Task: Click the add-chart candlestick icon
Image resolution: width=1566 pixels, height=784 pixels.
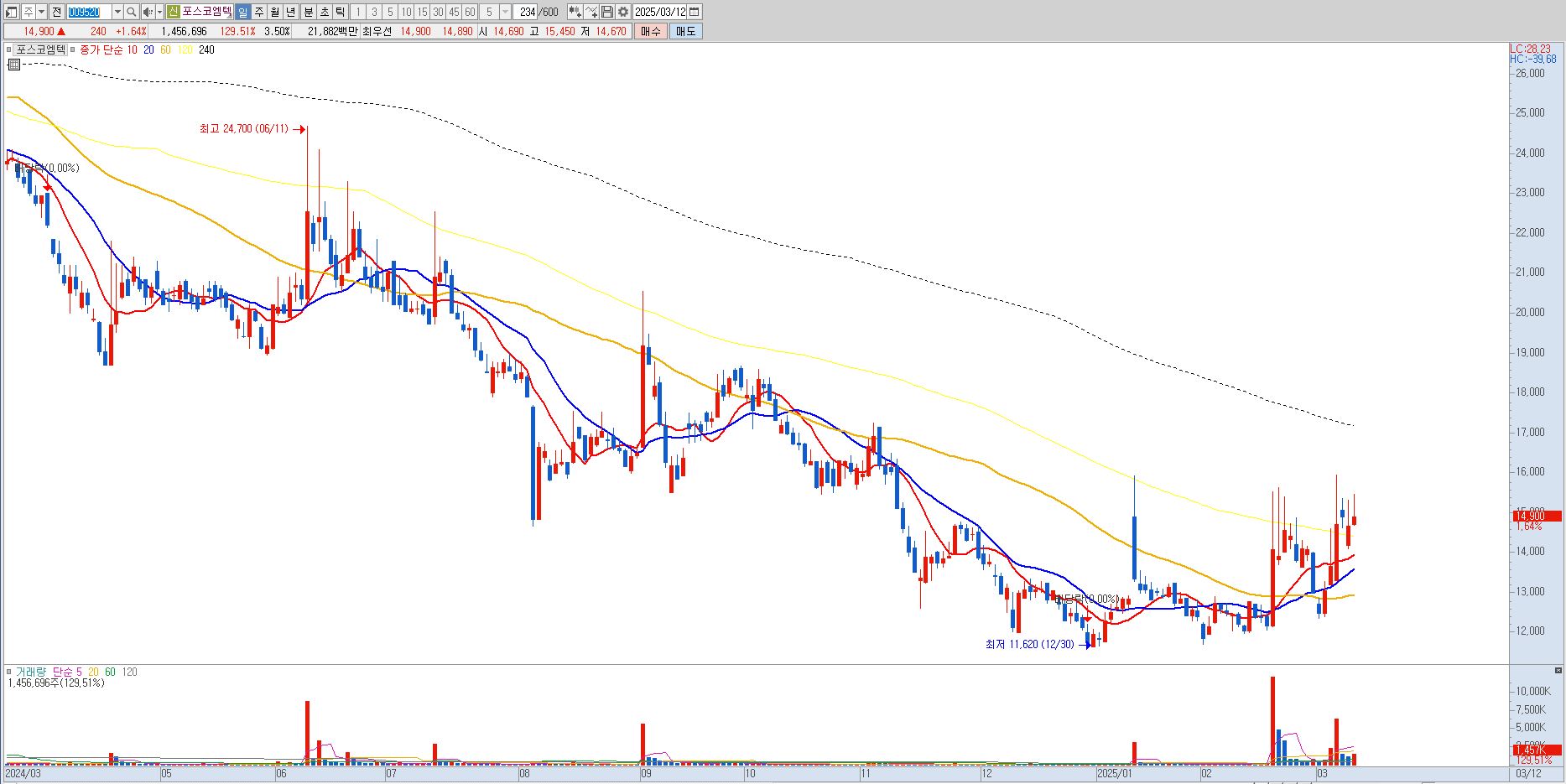Action: 575,12
